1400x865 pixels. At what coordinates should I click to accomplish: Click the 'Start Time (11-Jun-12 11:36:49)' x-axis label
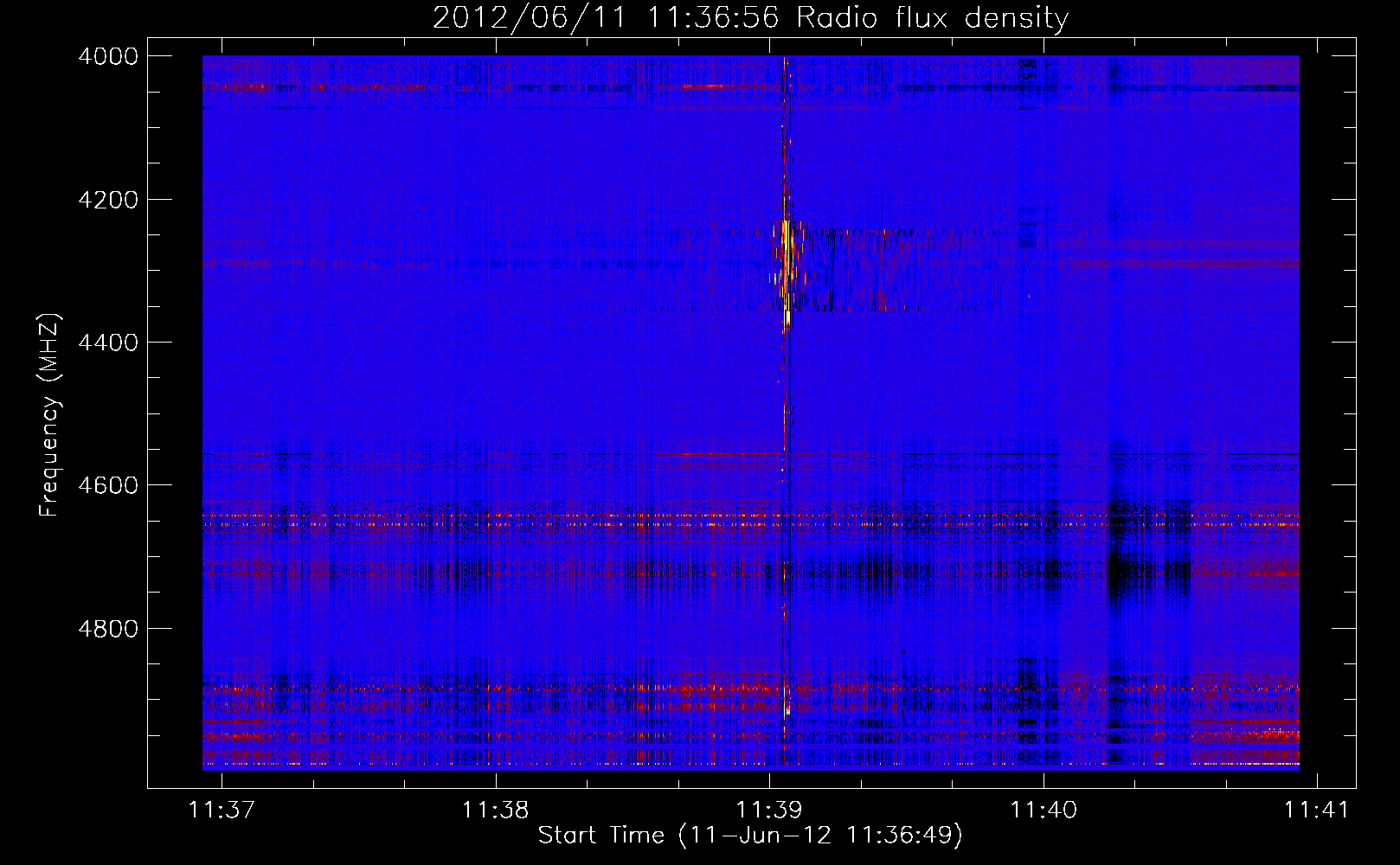click(750, 836)
